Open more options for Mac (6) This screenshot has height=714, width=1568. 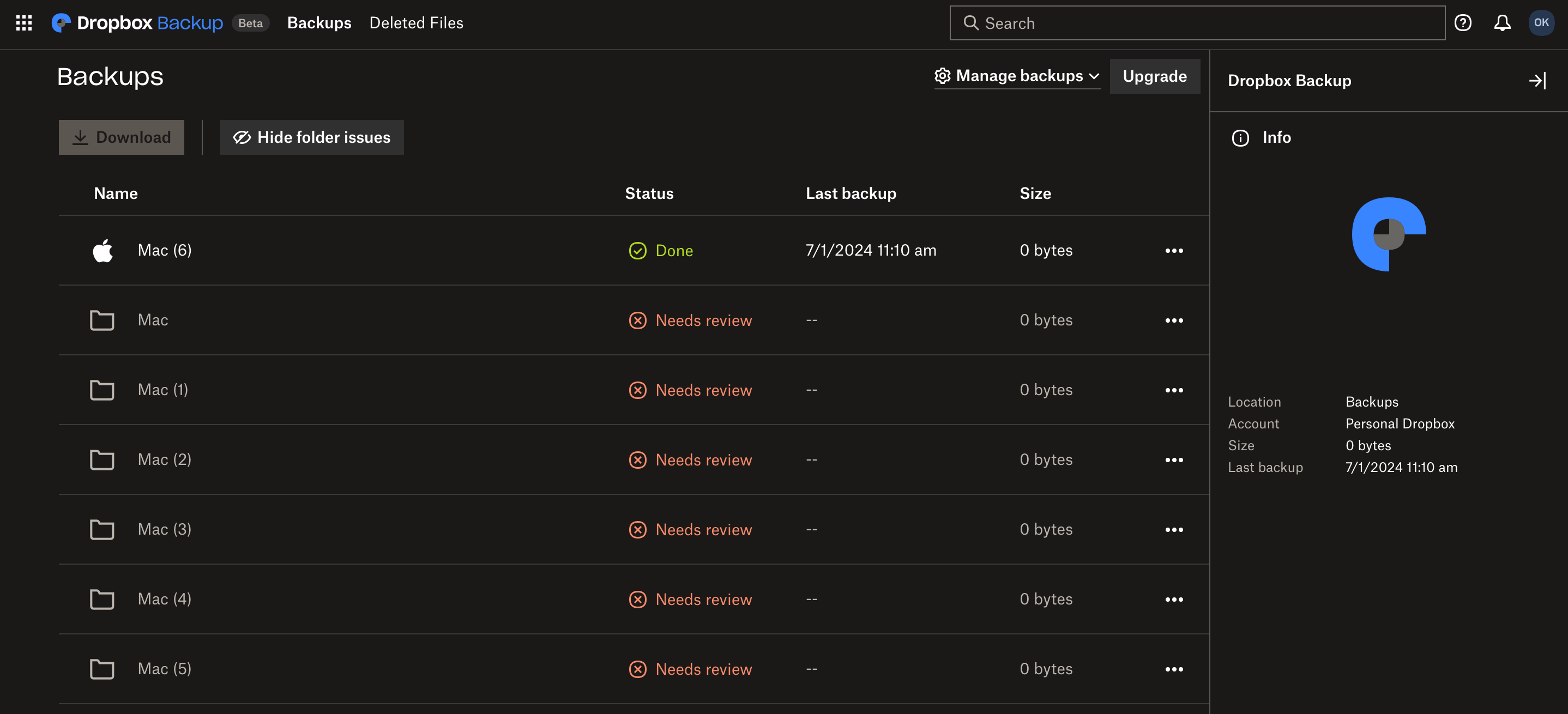pyautogui.click(x=1174, y=250)
